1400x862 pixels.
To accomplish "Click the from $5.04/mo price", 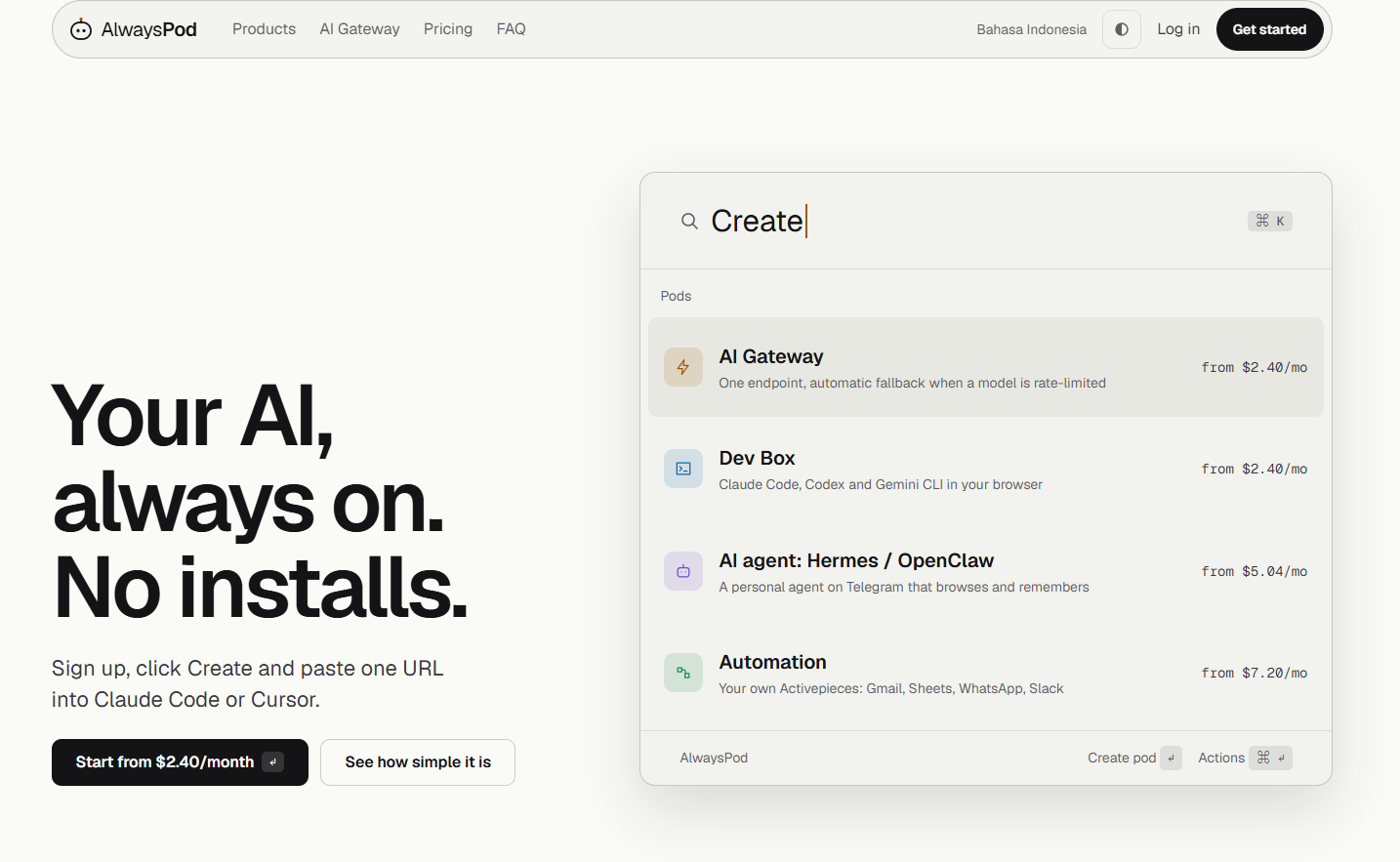I will (1255, 571).
